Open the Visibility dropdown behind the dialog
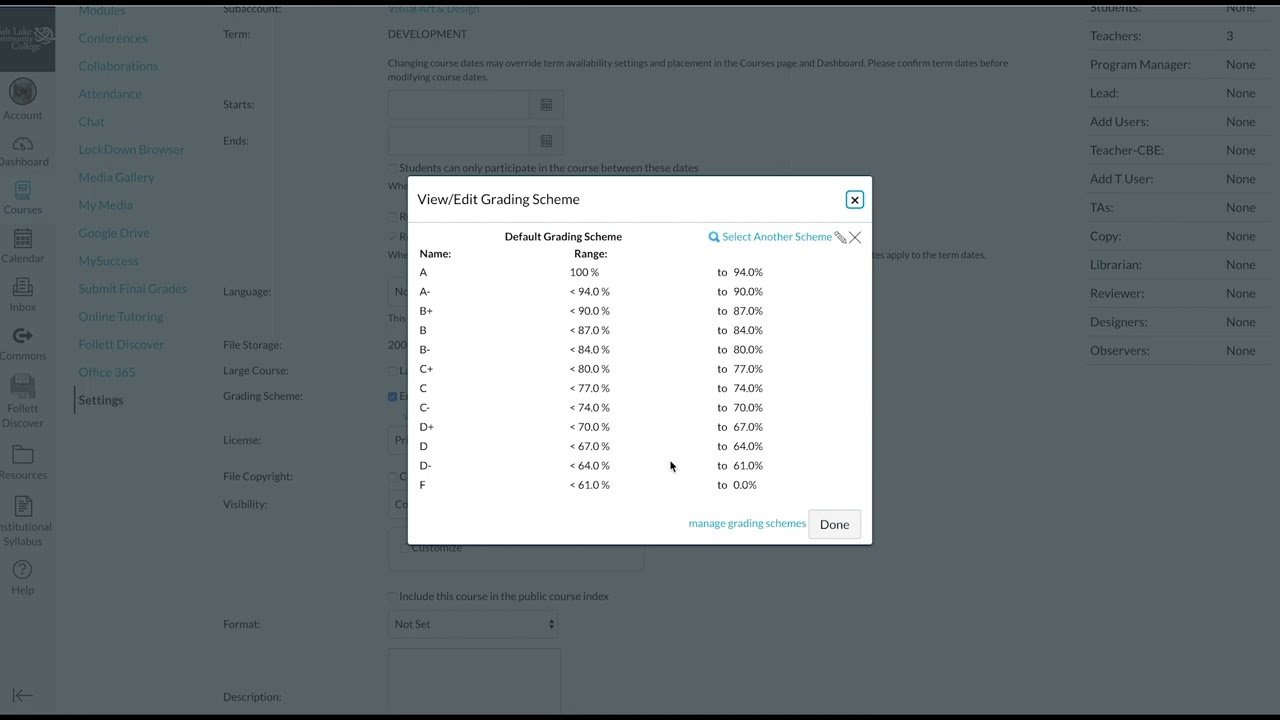 coord(398,504)
